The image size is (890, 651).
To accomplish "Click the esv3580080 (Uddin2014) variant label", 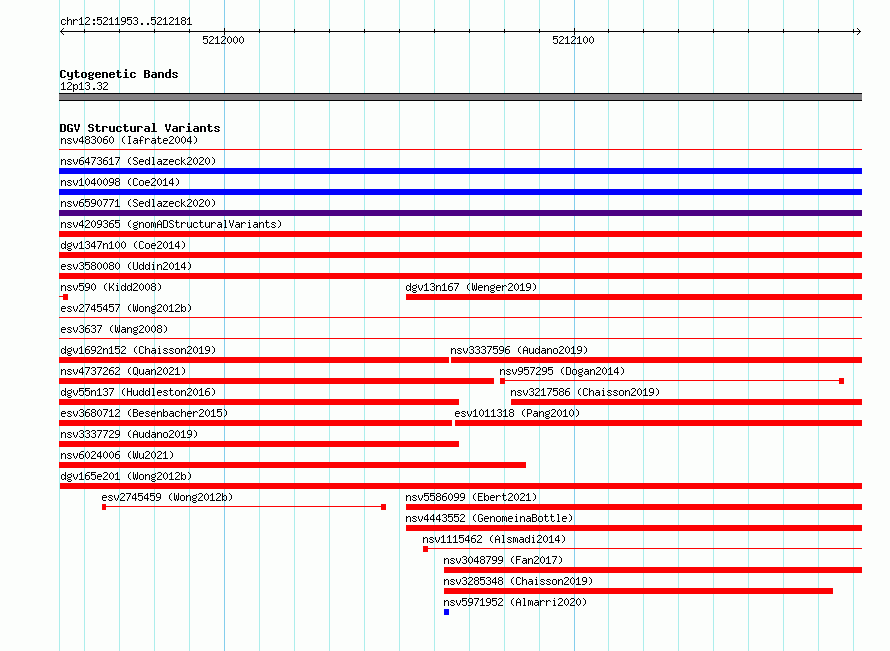I will tap(126, 266).
